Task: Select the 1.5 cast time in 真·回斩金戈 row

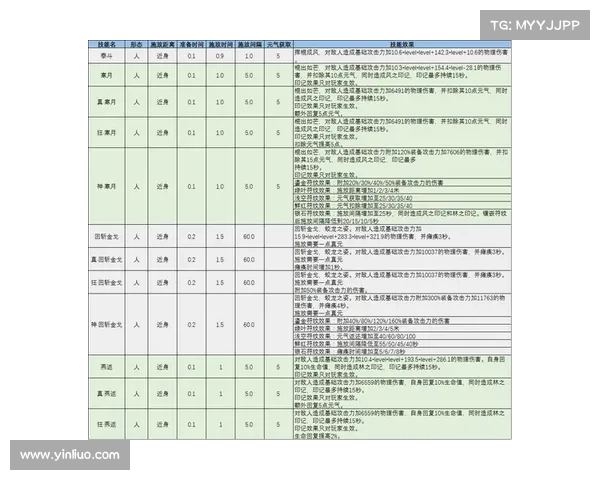Action: tap(220, 260)
